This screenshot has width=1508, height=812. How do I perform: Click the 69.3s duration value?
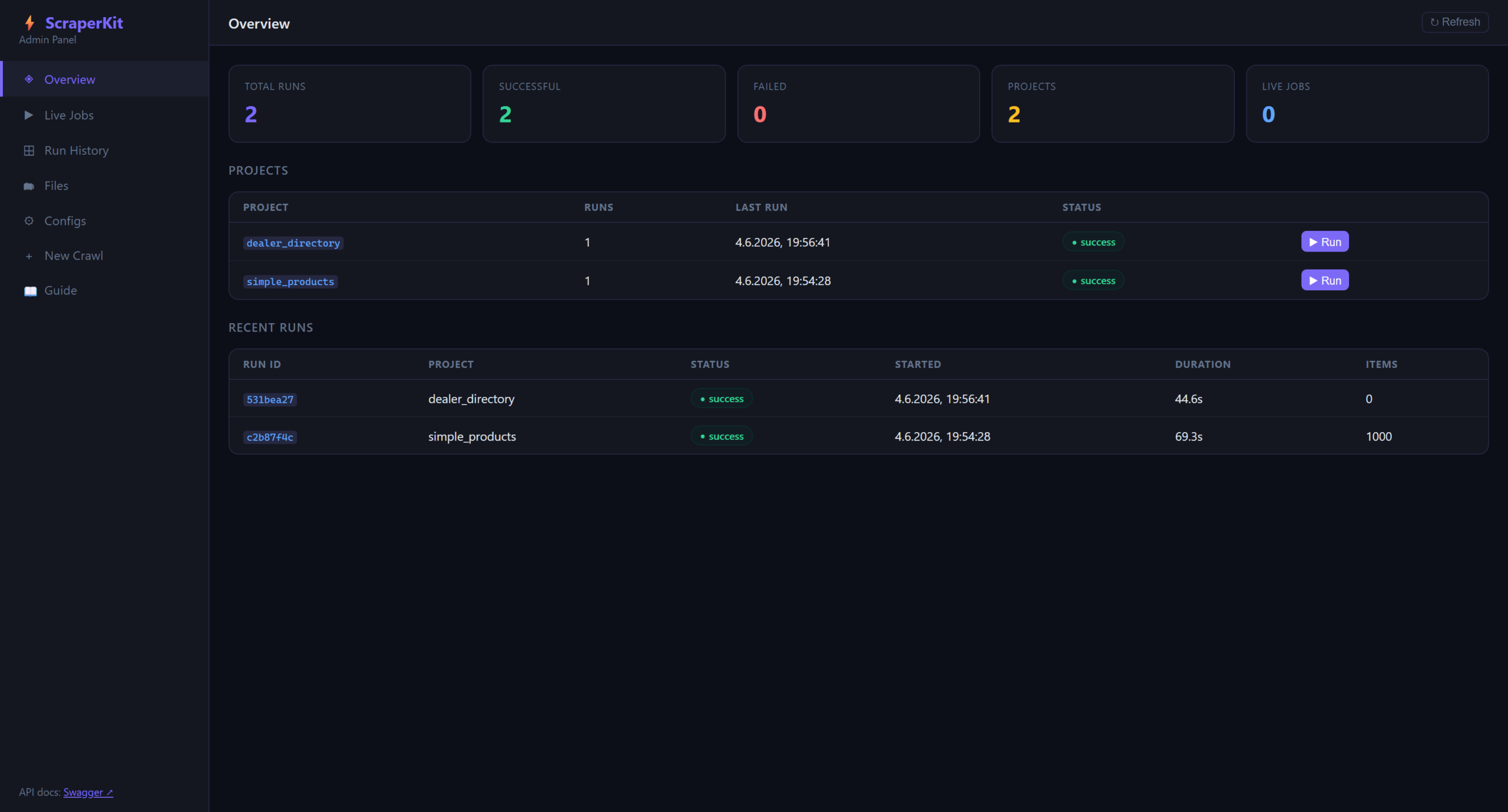[1188, 436]
